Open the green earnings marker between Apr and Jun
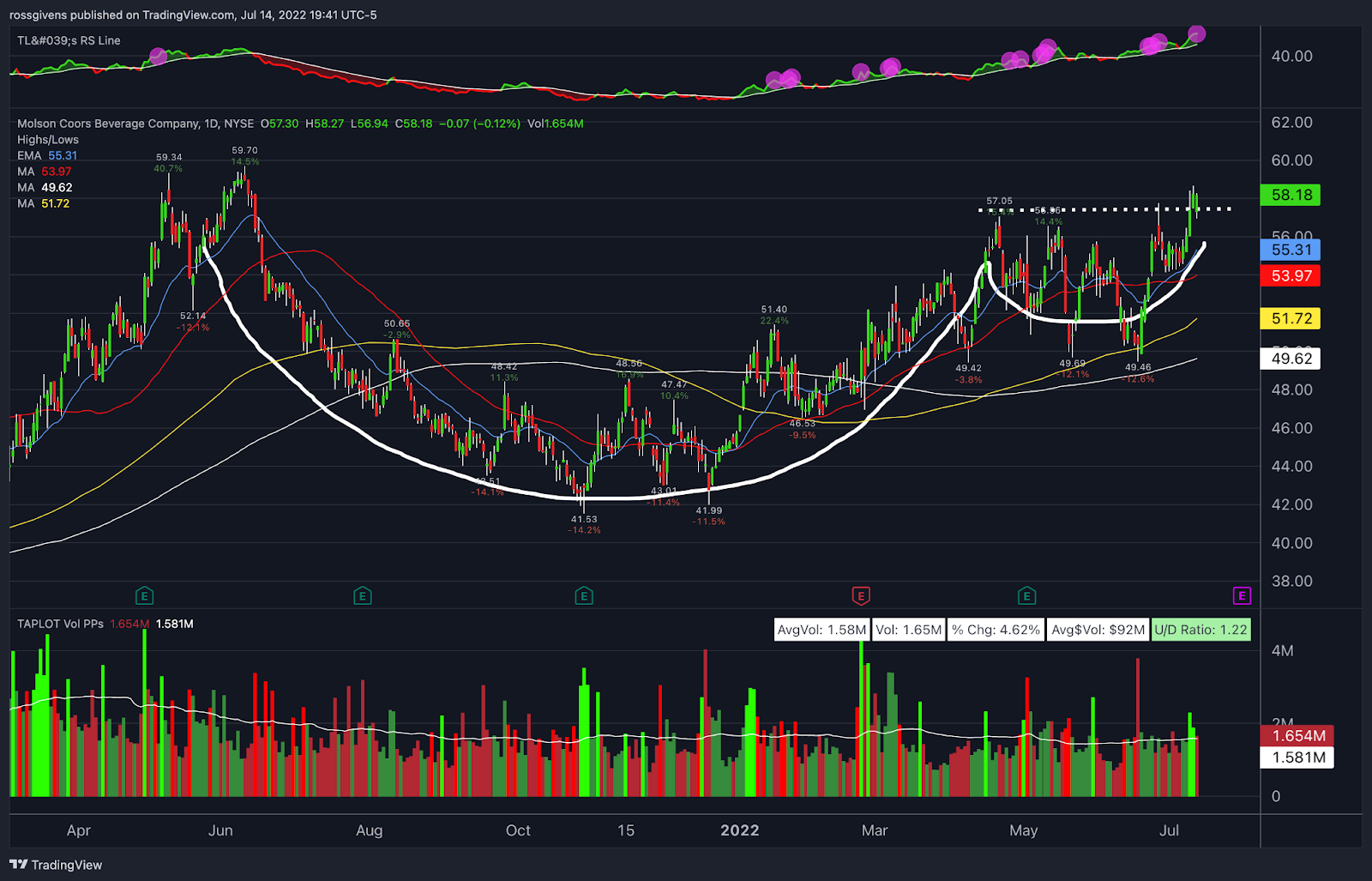 [x=144, y=595]
